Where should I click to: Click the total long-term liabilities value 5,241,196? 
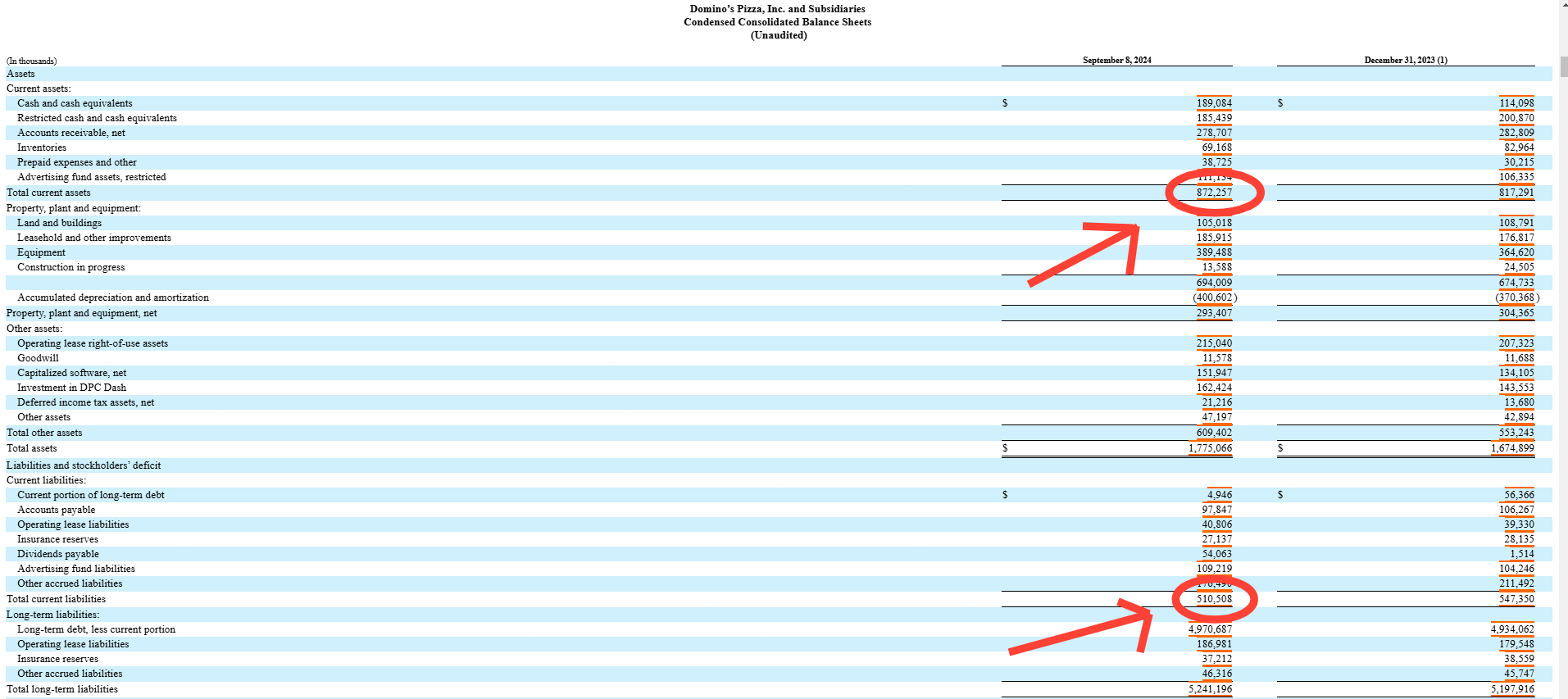[1211, 689]
